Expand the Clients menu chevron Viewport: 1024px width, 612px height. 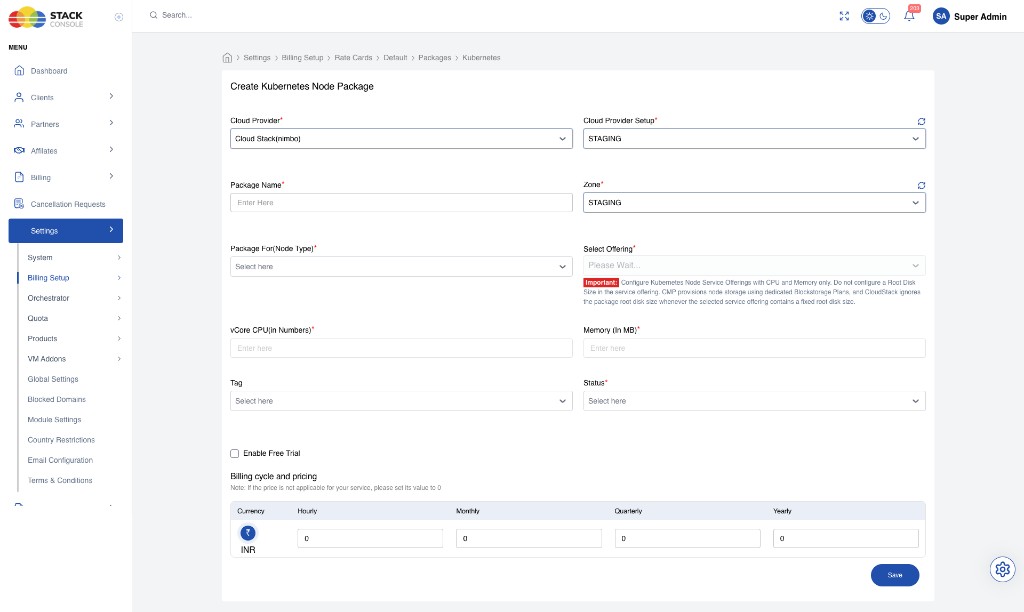[x=111, y=97]
